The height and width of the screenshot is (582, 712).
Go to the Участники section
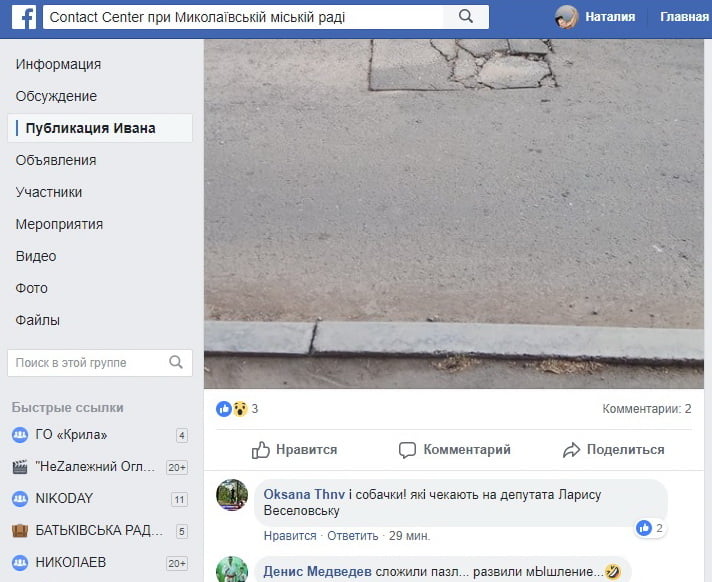[49, 192]
